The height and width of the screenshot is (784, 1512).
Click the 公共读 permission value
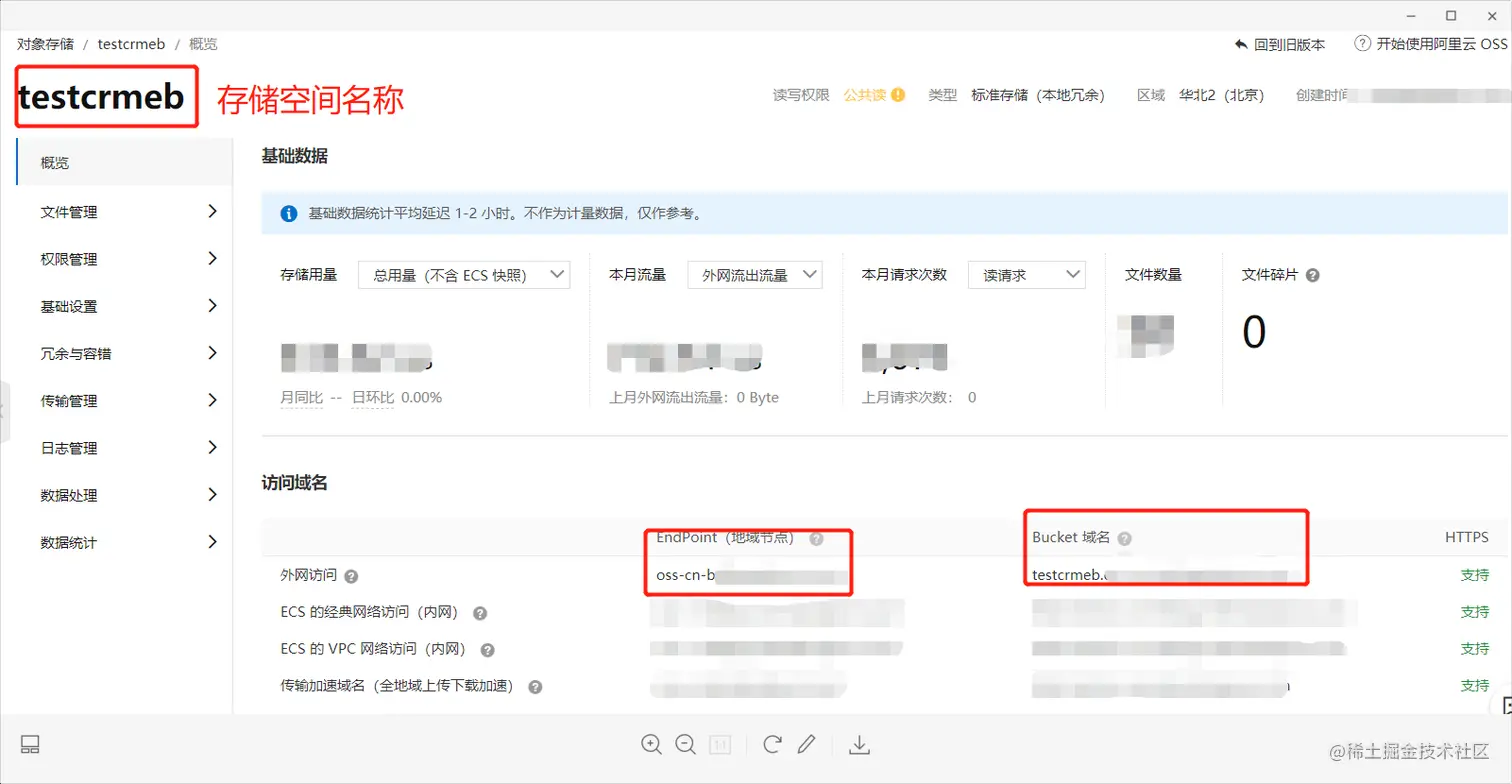865,95
